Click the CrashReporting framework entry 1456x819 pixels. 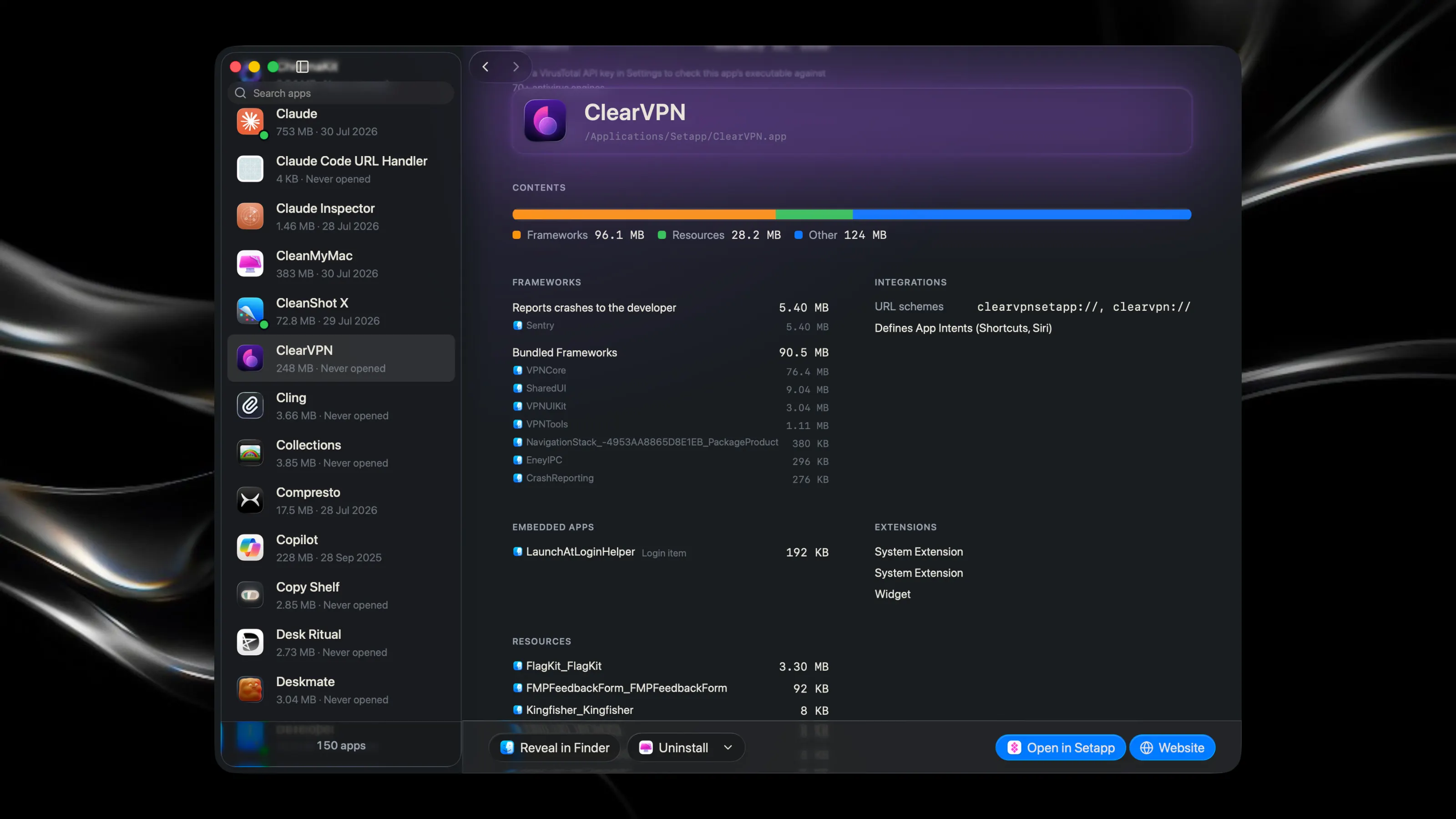pos(670,479)
